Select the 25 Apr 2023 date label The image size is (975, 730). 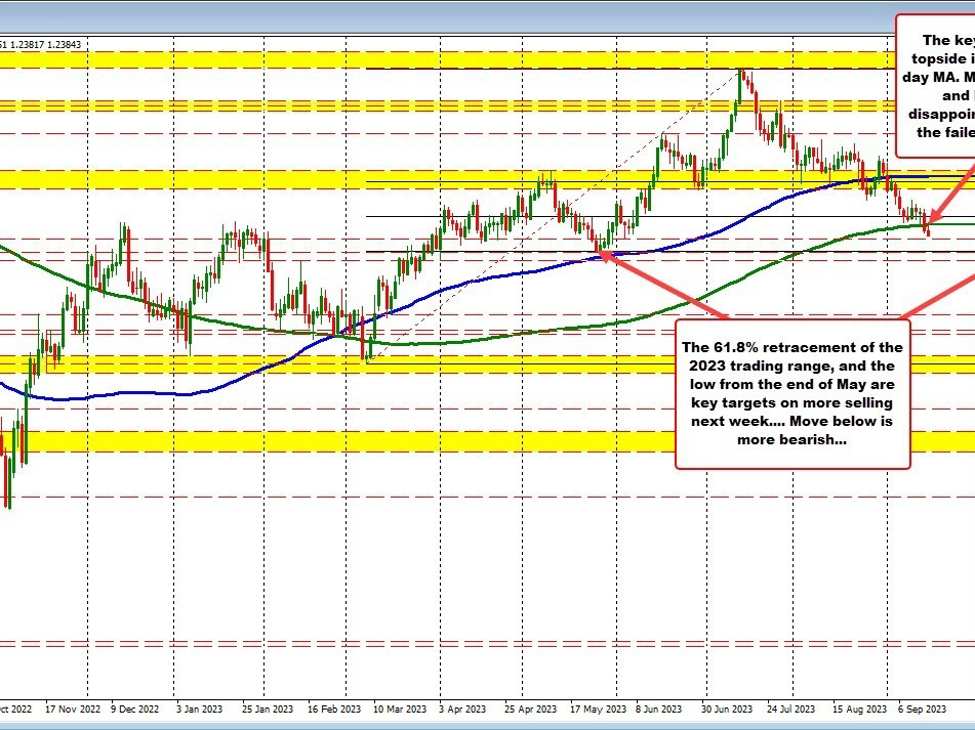tap(528, 708)
